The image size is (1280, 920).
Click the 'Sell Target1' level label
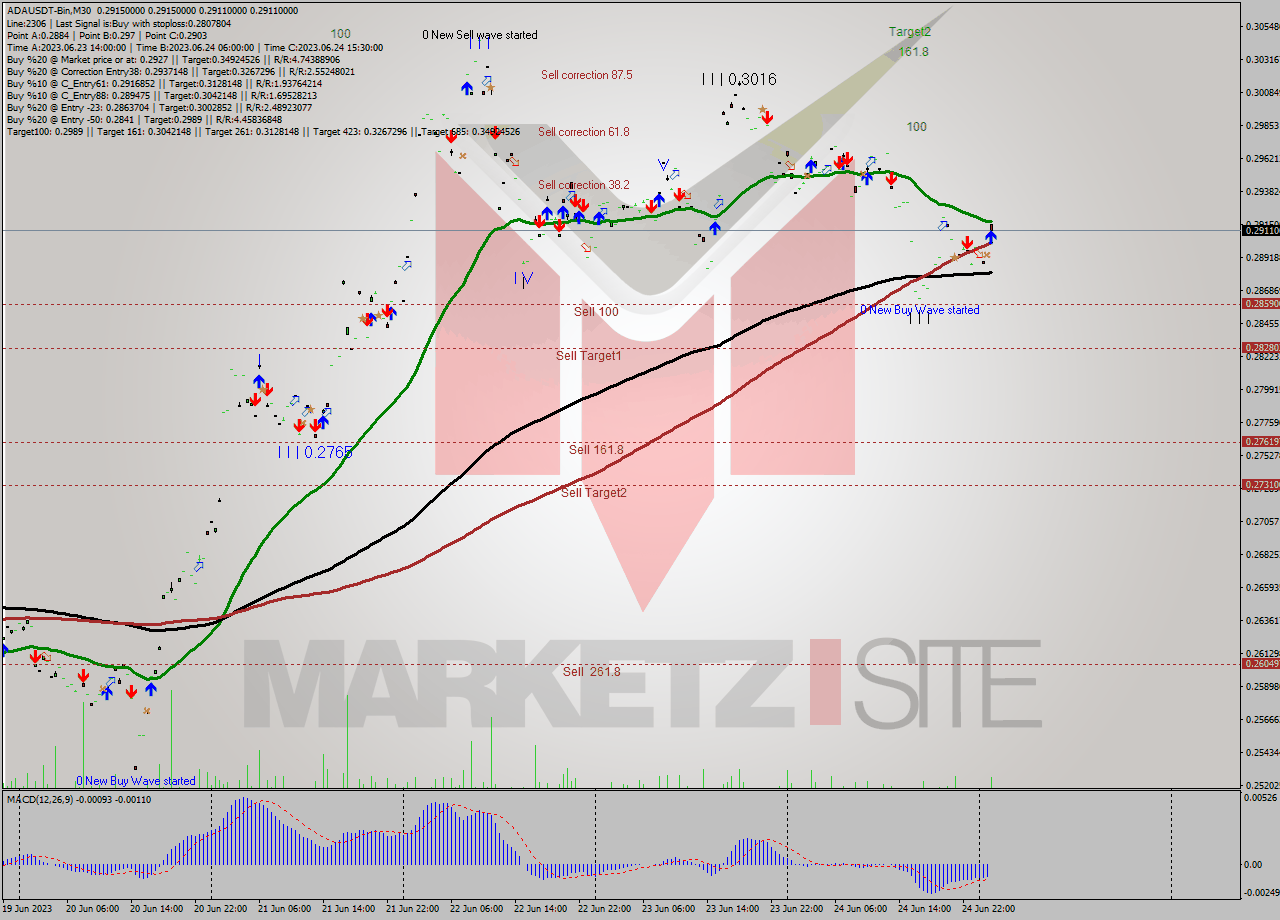click(589, 356)
